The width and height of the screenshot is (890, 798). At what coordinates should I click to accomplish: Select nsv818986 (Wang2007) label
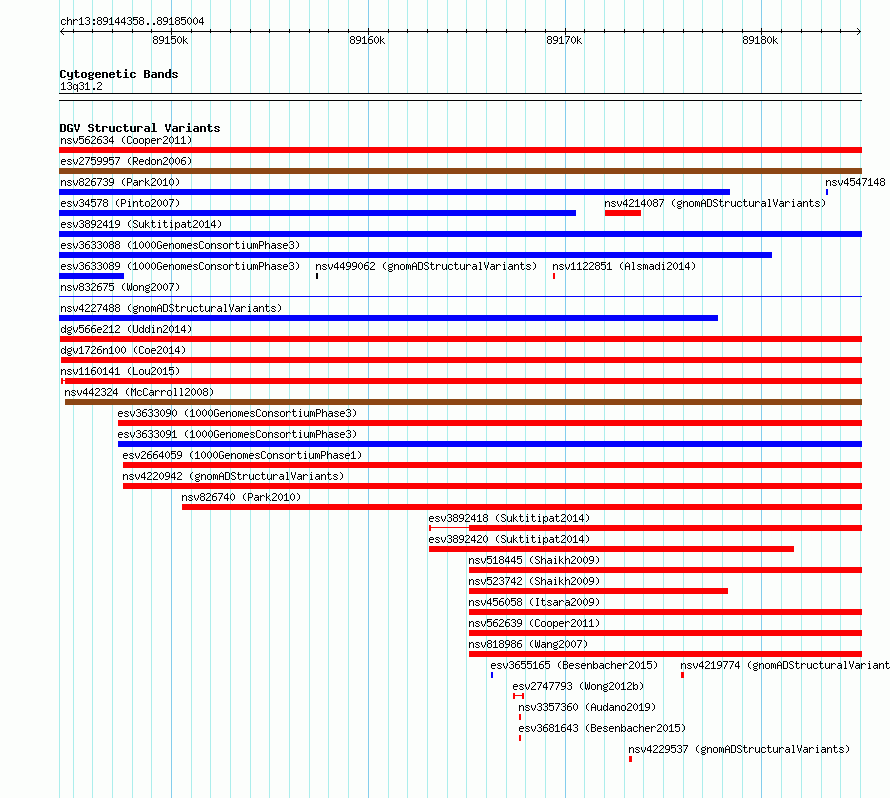(528, 644)
